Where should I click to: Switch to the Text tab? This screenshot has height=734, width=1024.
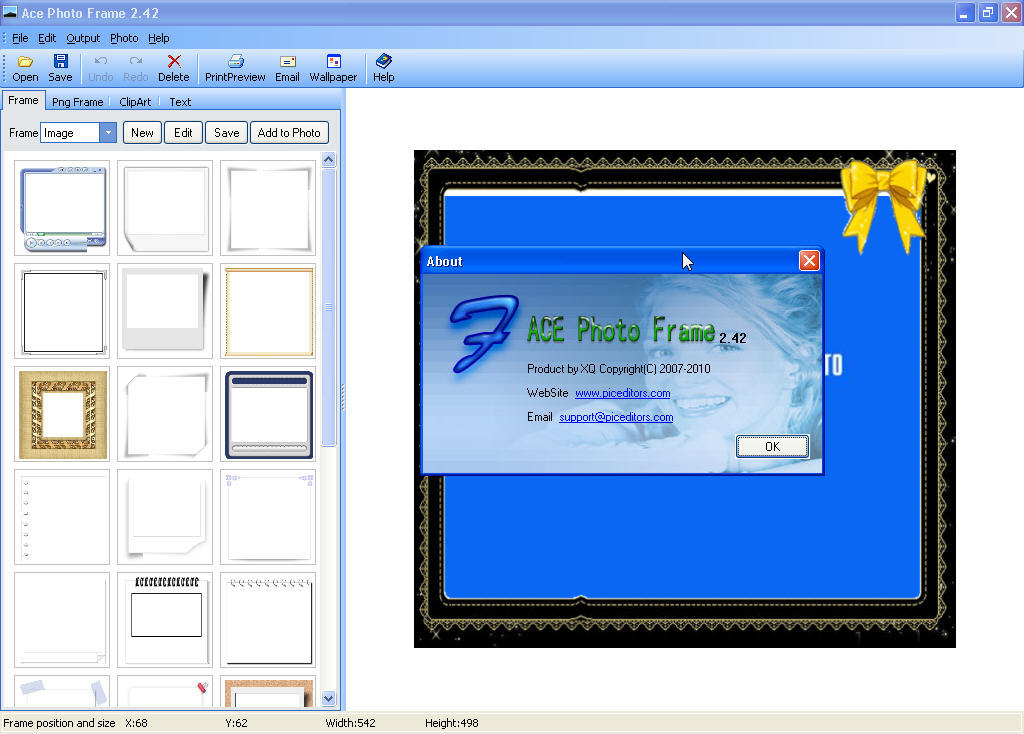click(180, 101)
